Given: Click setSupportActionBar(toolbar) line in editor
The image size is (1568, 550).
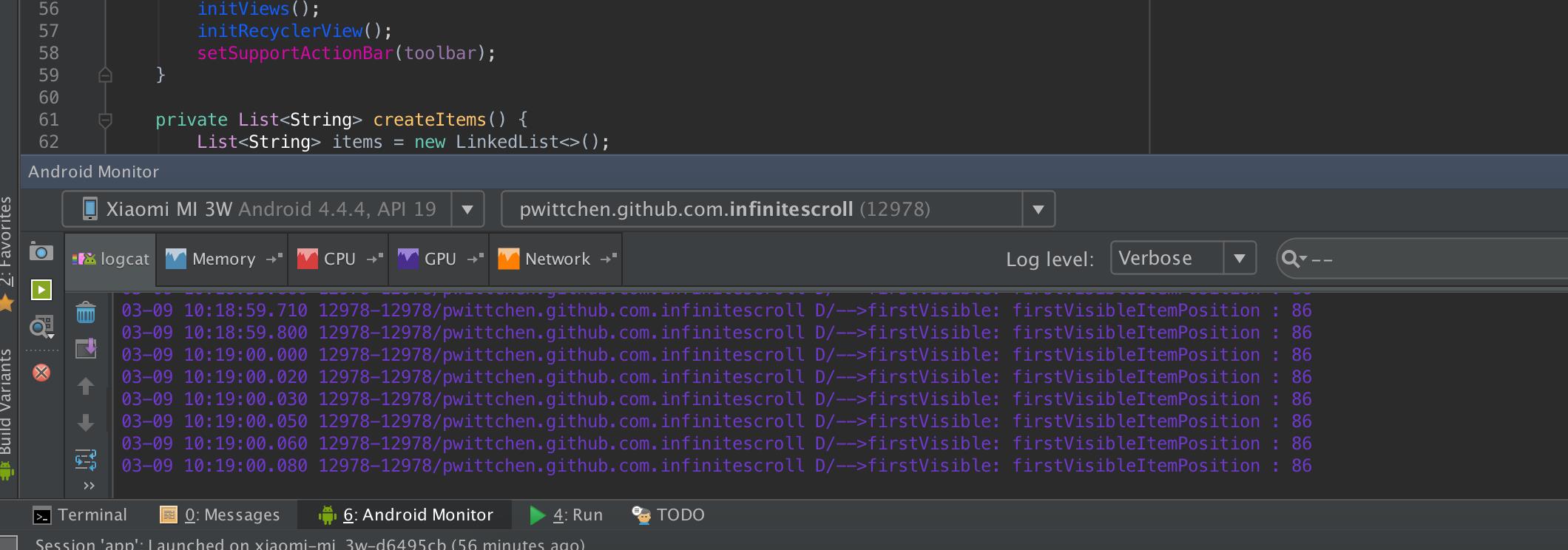Looking at the screenshot, I should [x=346, y=53].
